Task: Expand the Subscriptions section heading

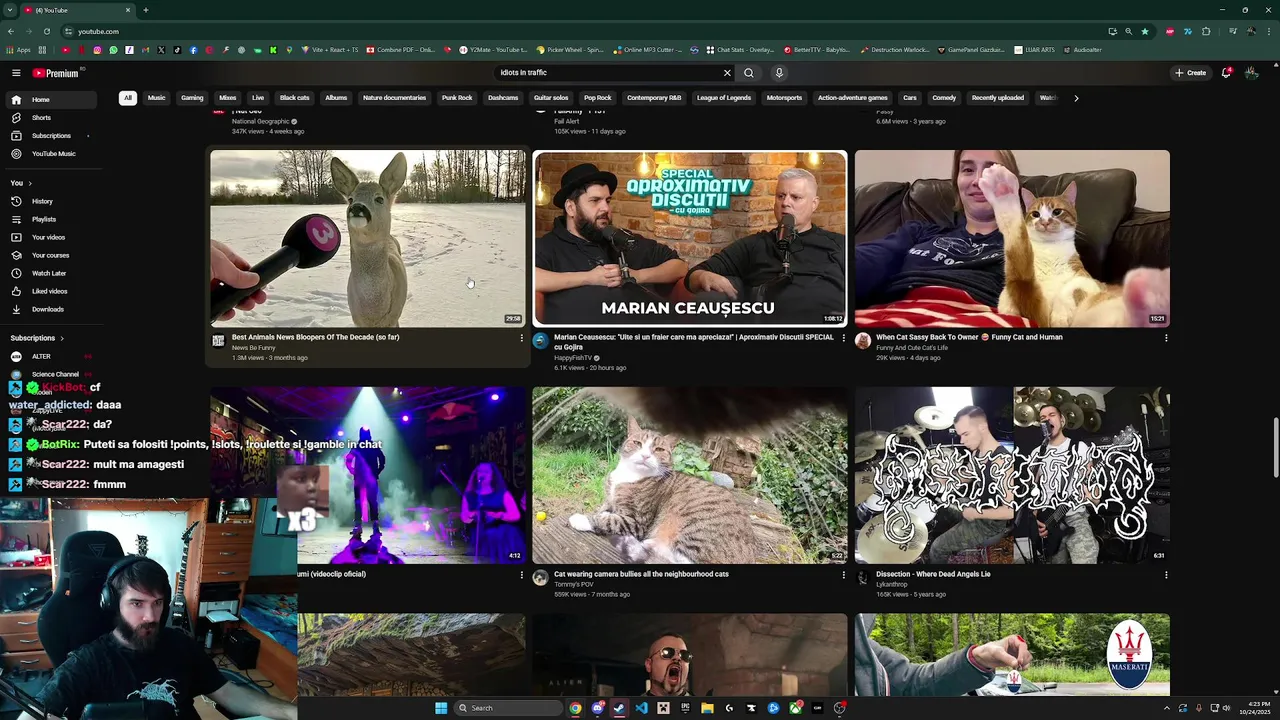Action: pos(37,338)
